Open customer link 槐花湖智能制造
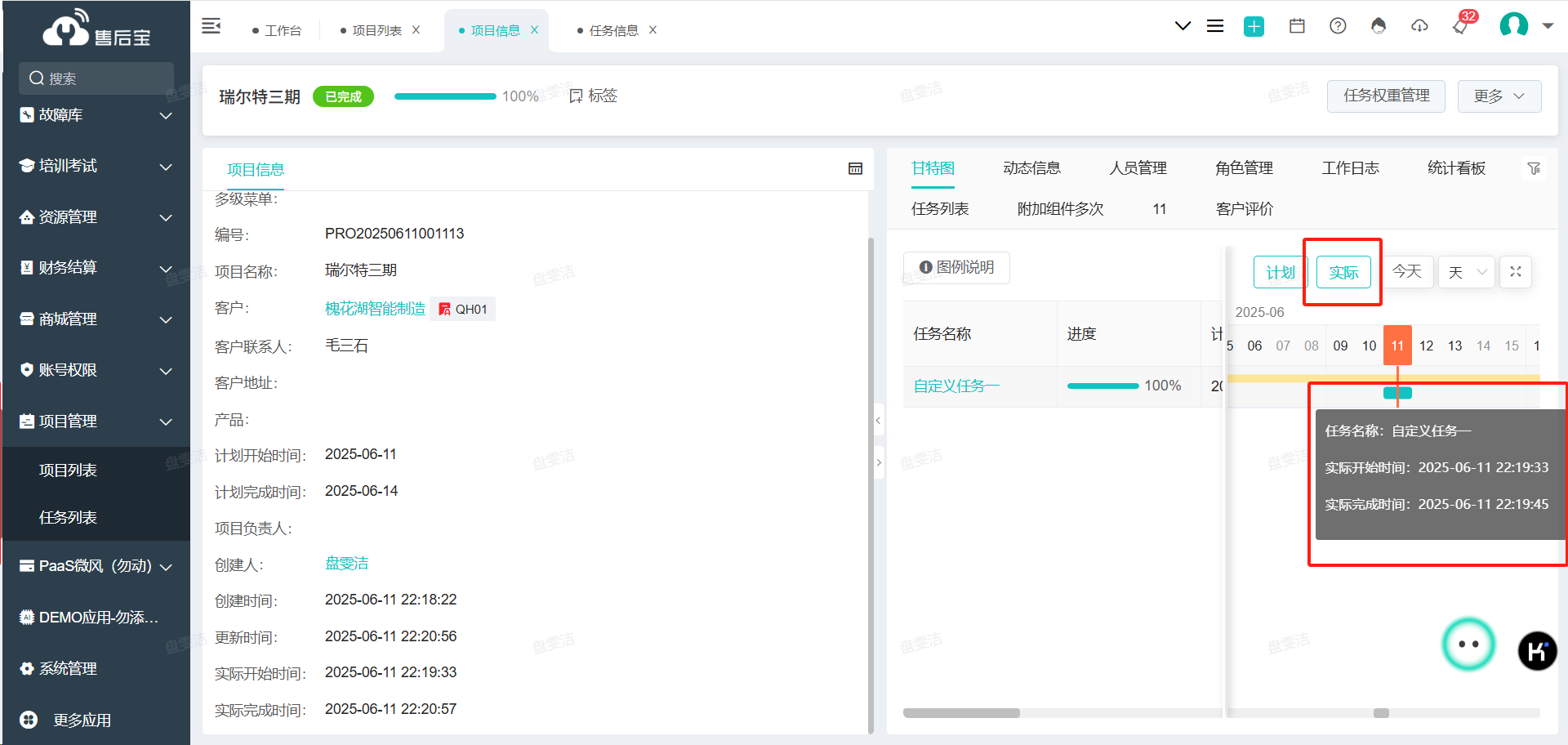This screenshot has width=1568, height=745. click(x=375, y=309)
